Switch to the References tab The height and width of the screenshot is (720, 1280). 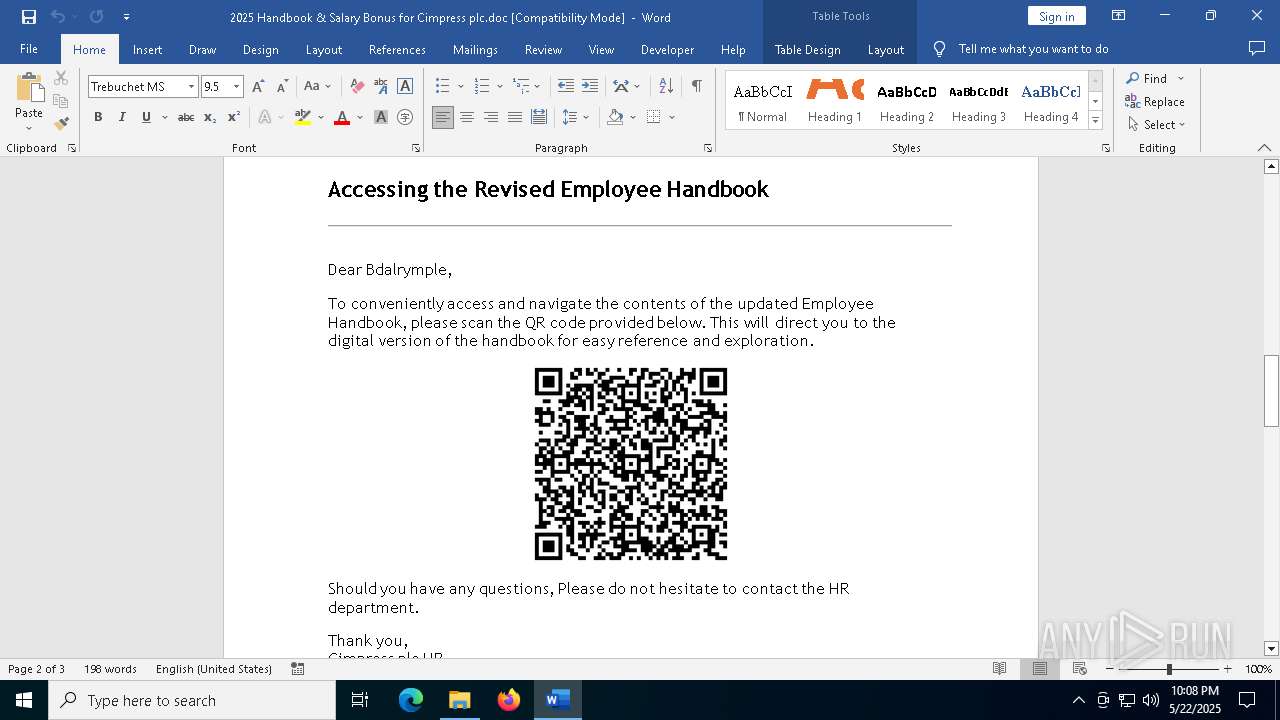click(397, 49)
